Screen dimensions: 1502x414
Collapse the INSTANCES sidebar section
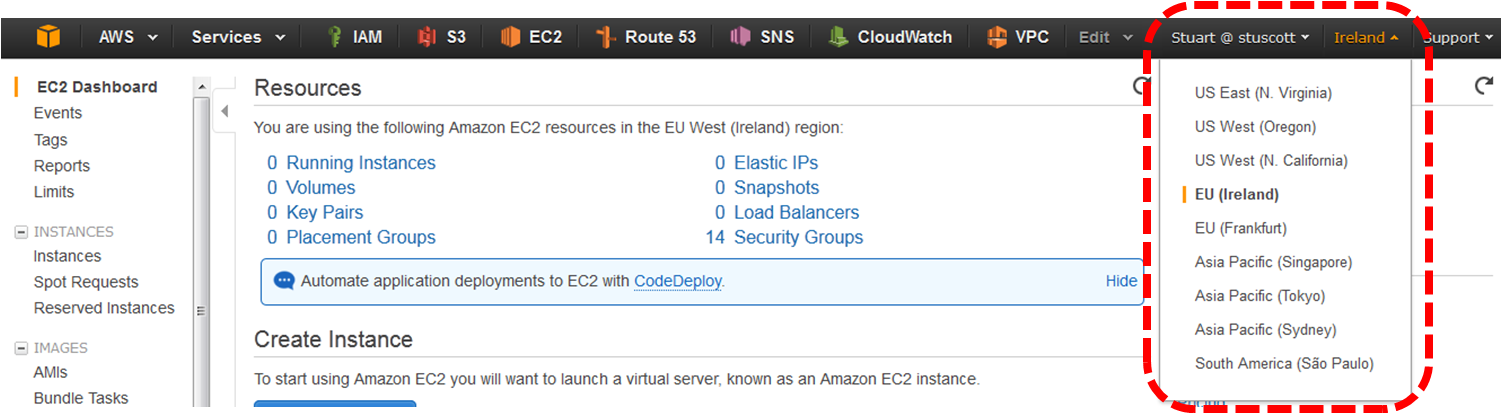[20, 232]
